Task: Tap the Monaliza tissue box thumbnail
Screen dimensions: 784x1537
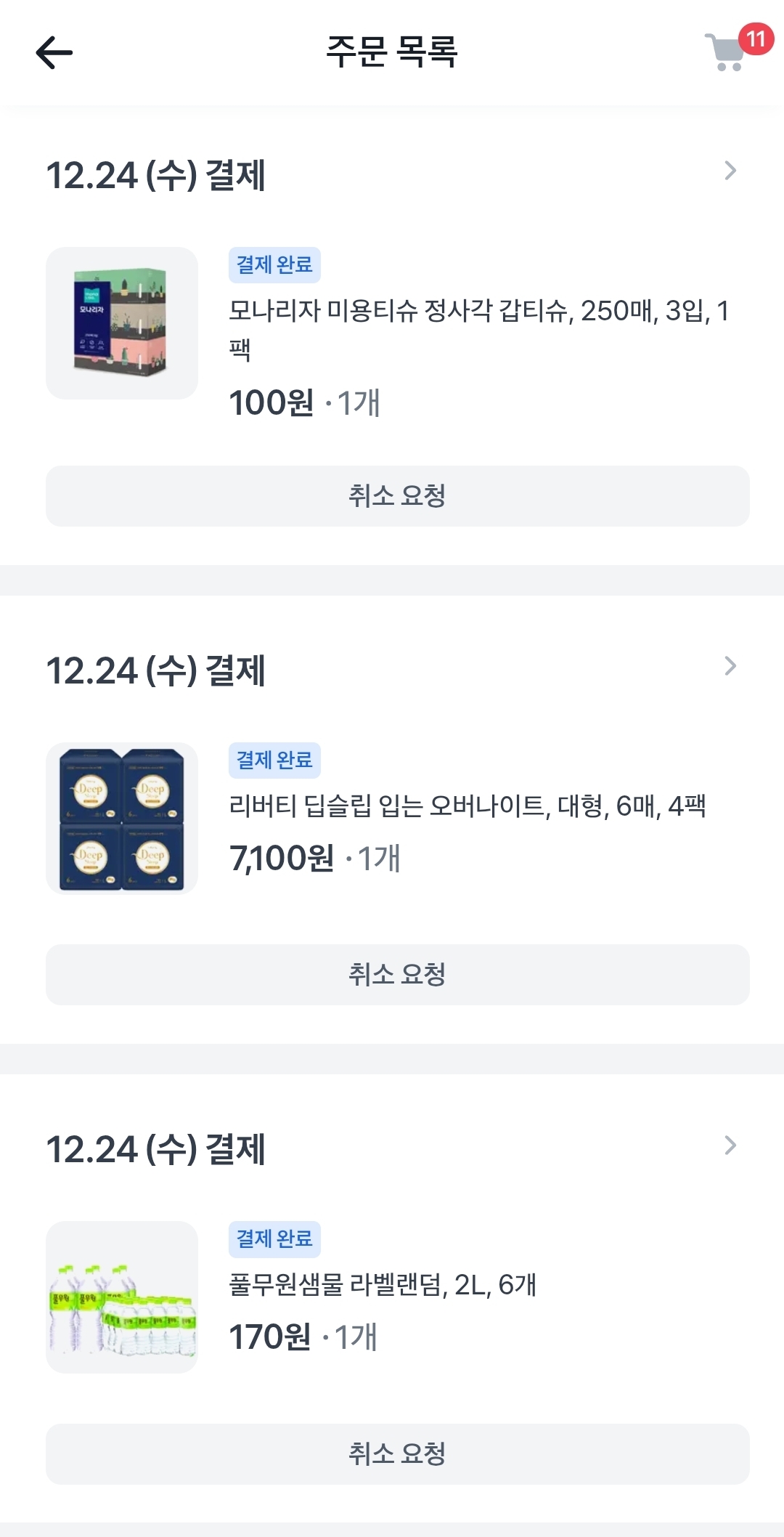Action: 122,323
